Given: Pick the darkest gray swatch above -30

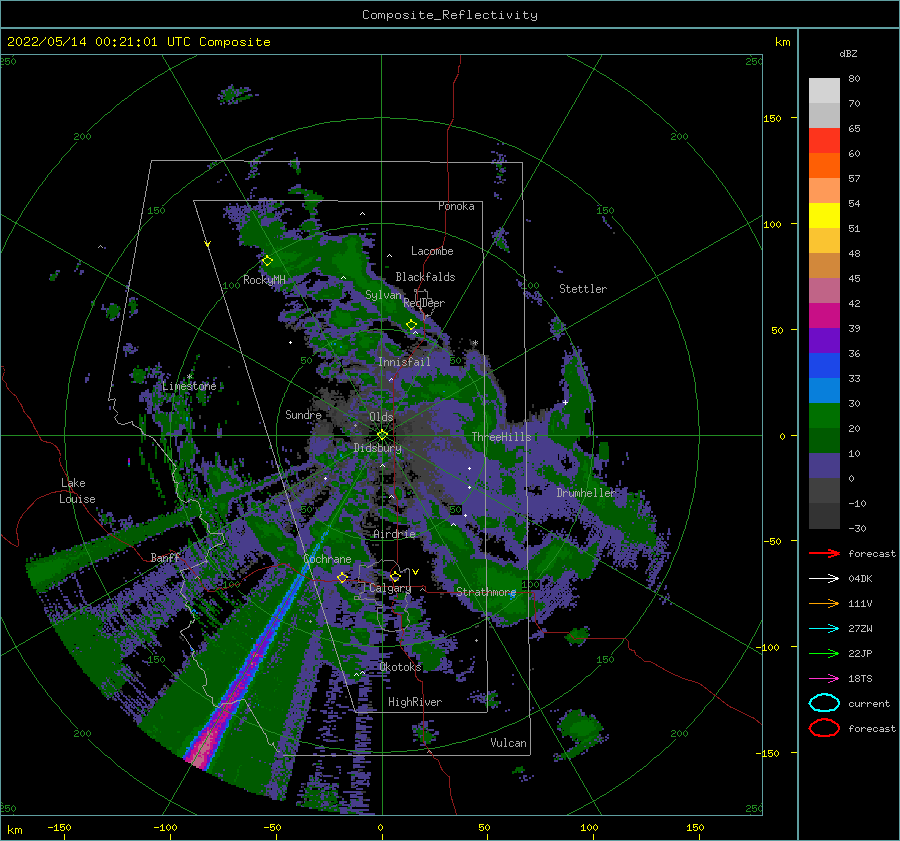Looking at the screenshot, I should coord(824,516).
